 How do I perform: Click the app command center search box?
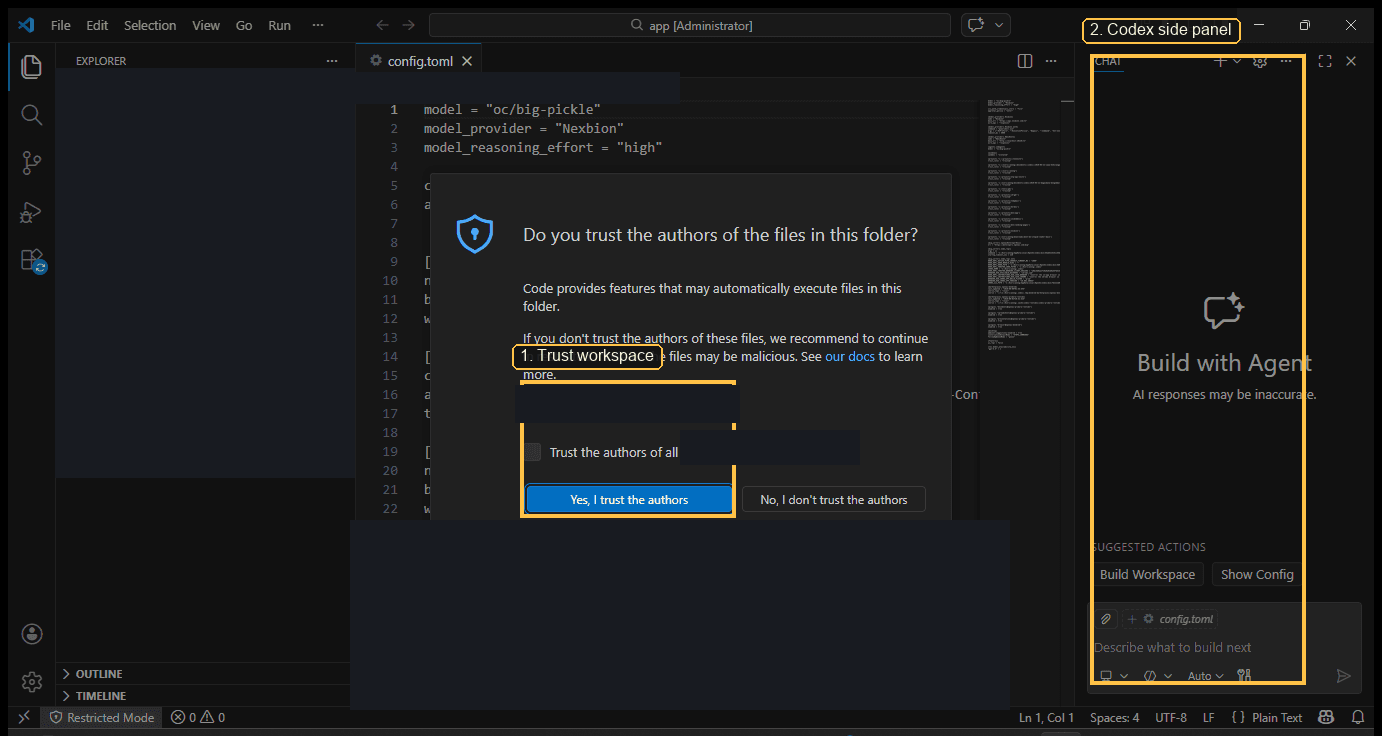690,25
